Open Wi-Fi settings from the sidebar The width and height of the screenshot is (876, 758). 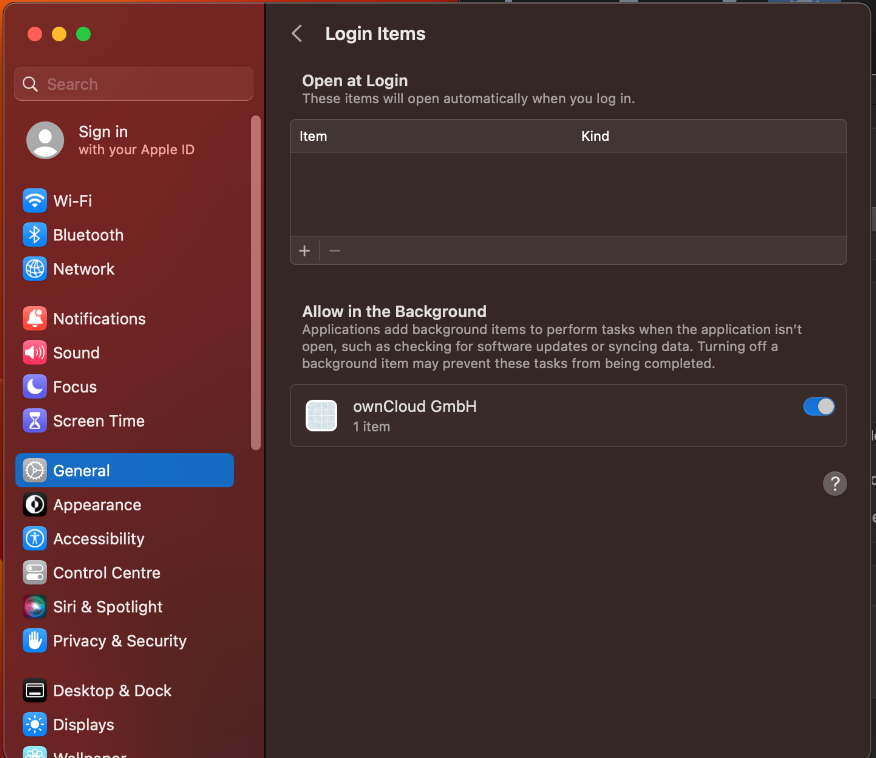pyautogui.click(x=70, y=201)
